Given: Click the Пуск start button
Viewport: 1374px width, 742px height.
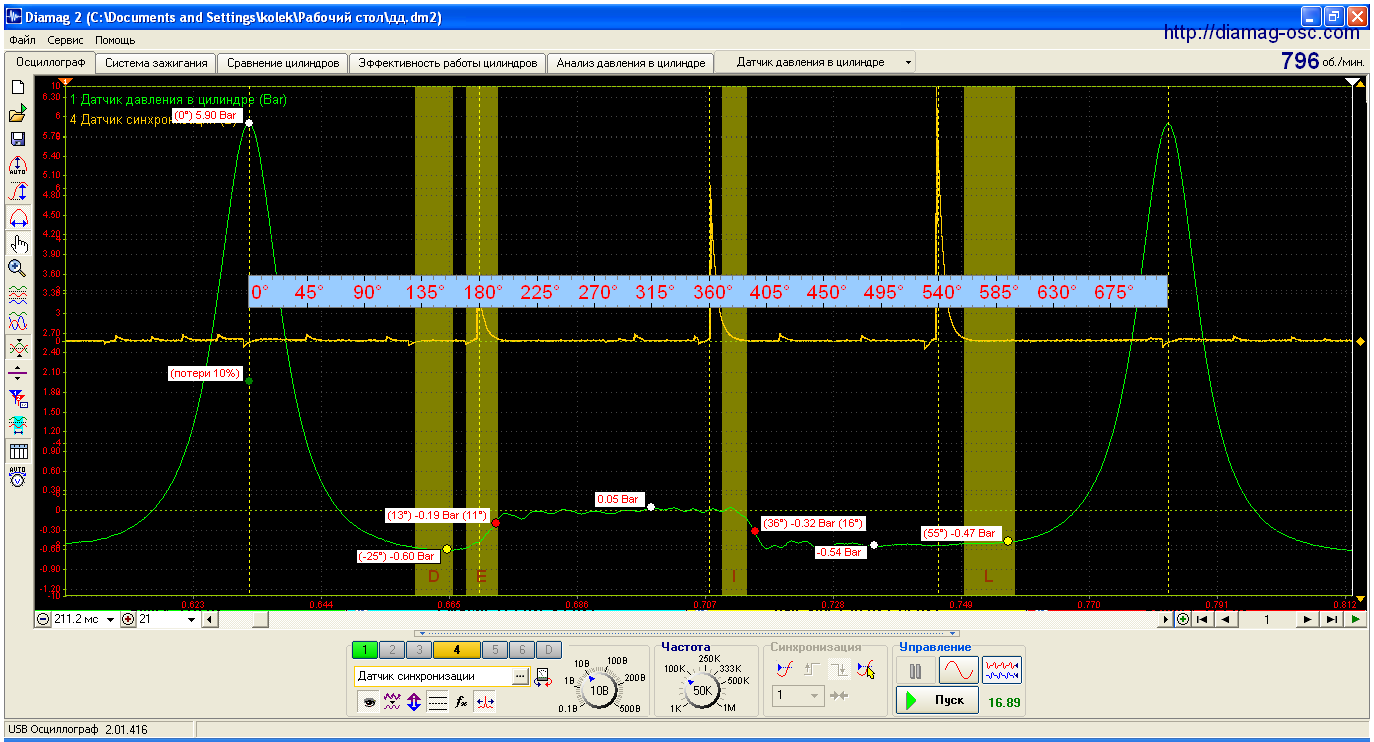Looking at the screenshot, I should click(x=936, y=700).
